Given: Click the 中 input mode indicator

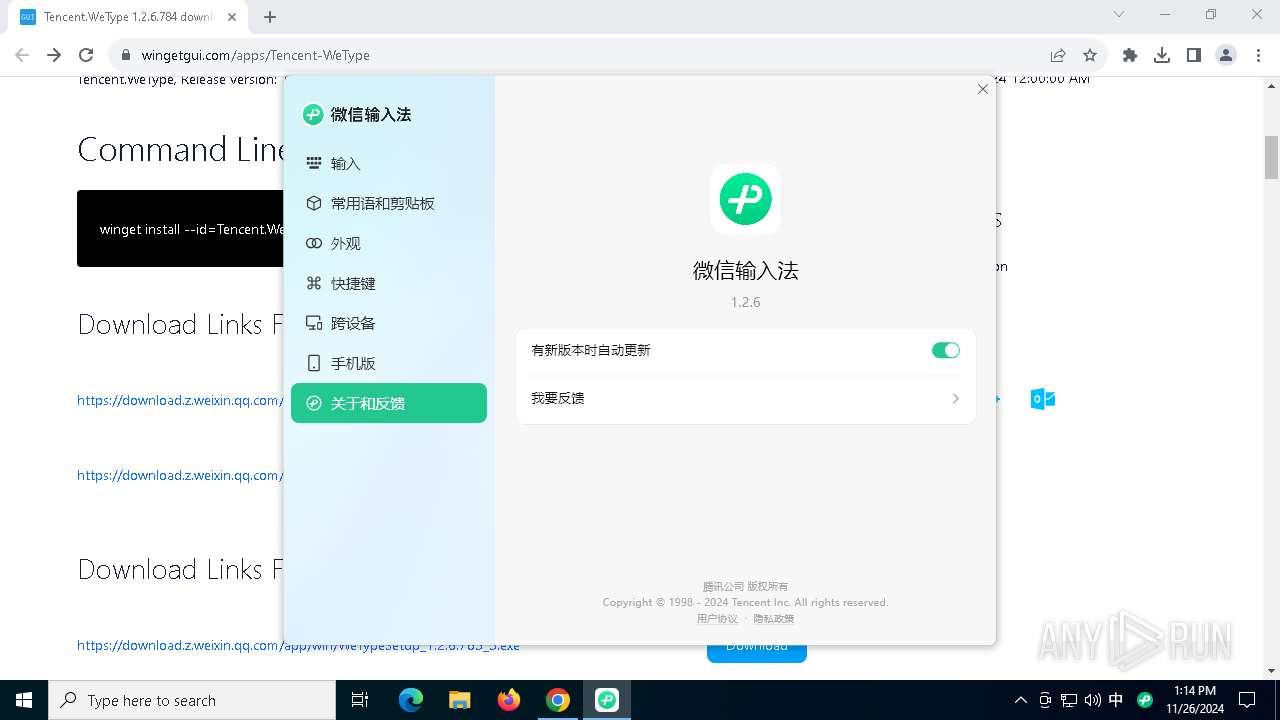Looking at the screenshot, I should click(x=1116, y=700).
